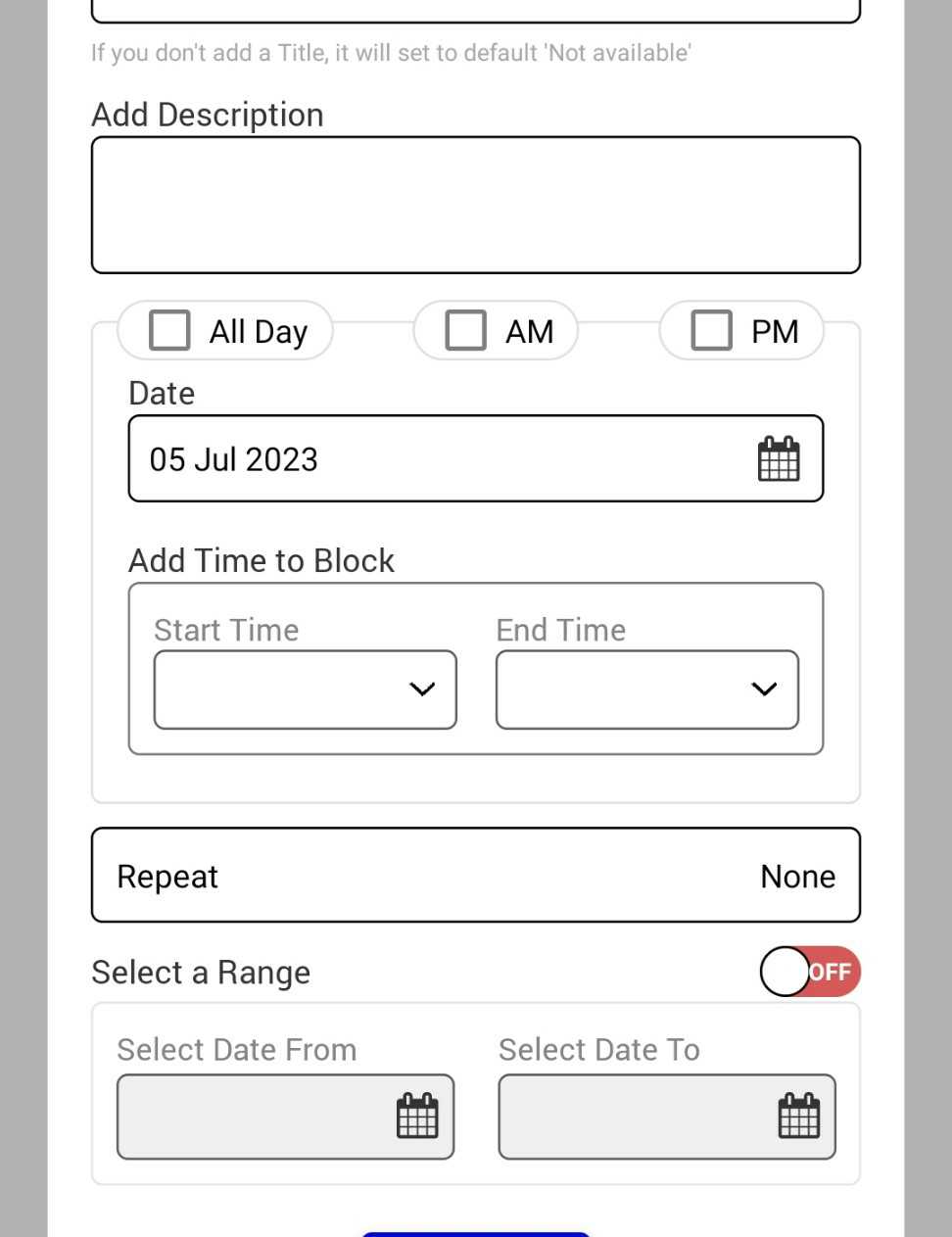Open the Repeat options row

475,876
